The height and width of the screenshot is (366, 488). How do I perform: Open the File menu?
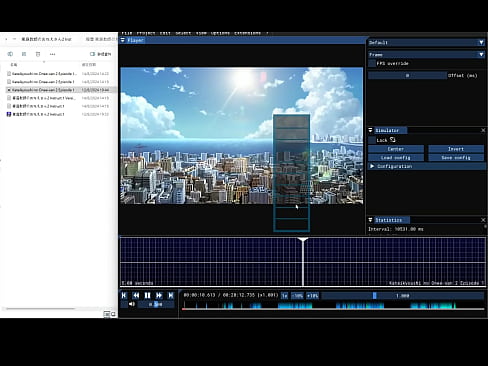click(x=126, y=33)
